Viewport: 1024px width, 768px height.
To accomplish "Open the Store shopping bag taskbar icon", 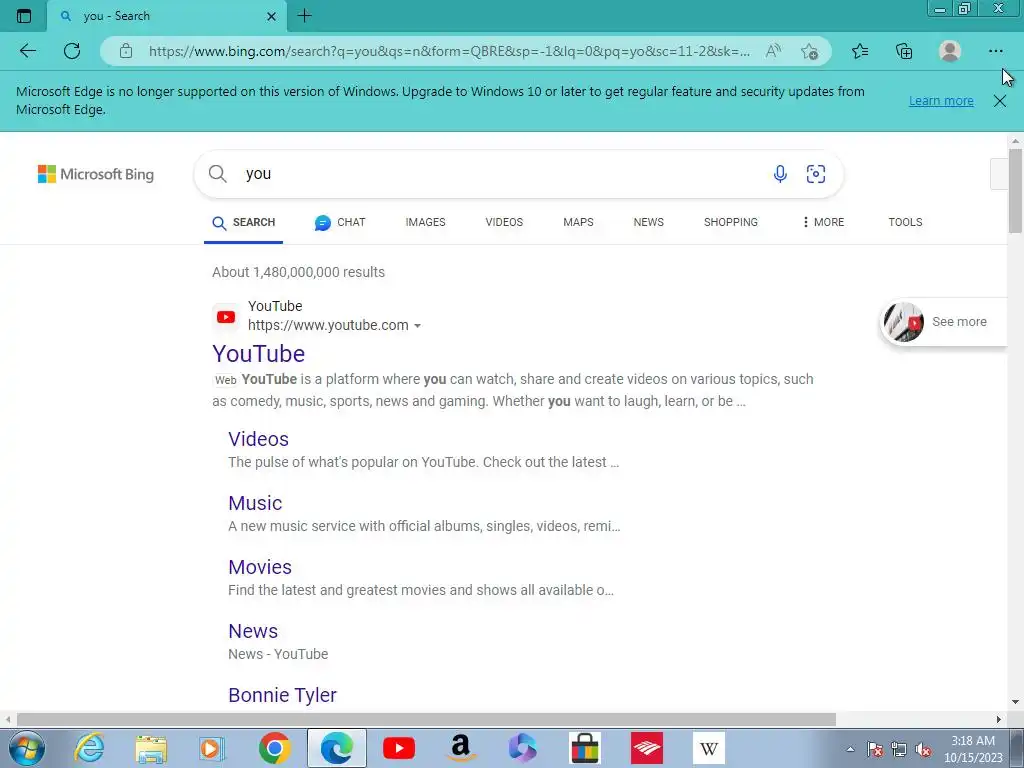I will (584, 748).
